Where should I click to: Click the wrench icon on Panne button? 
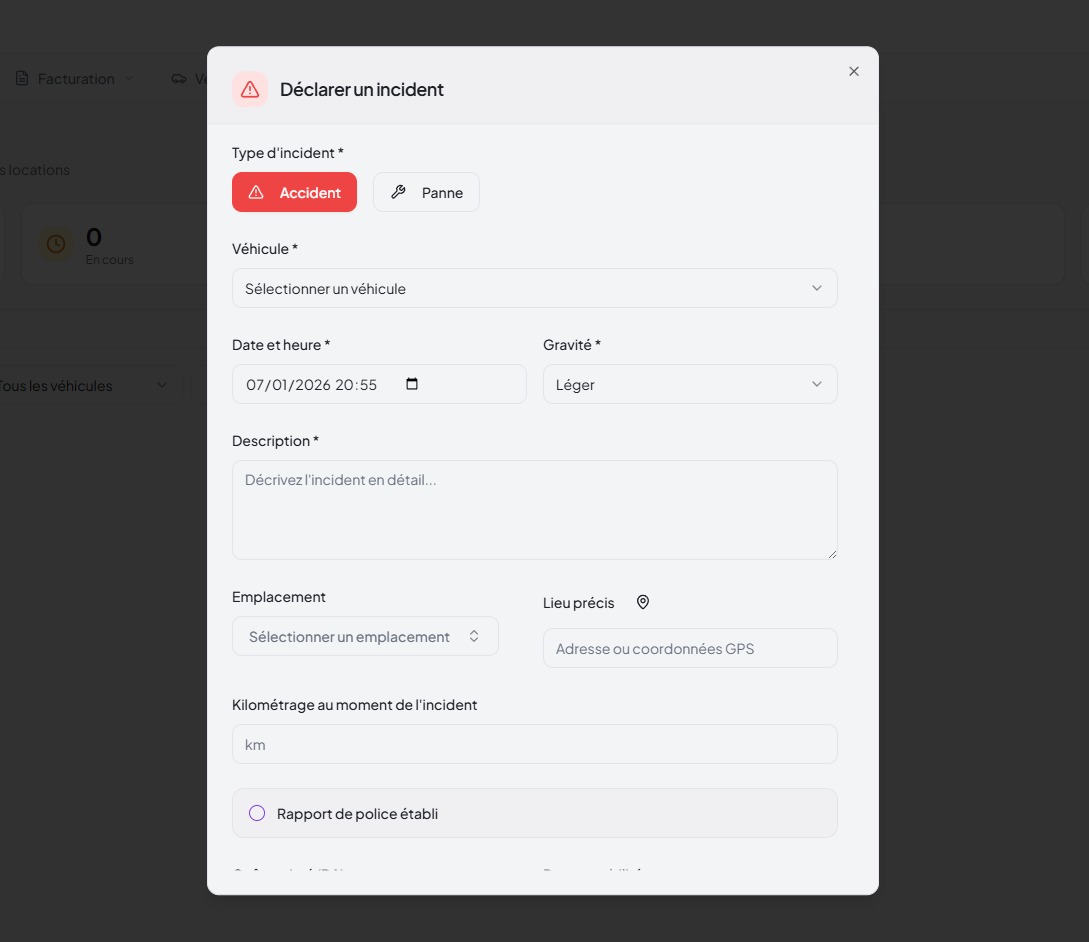click(x=398, y=192)
